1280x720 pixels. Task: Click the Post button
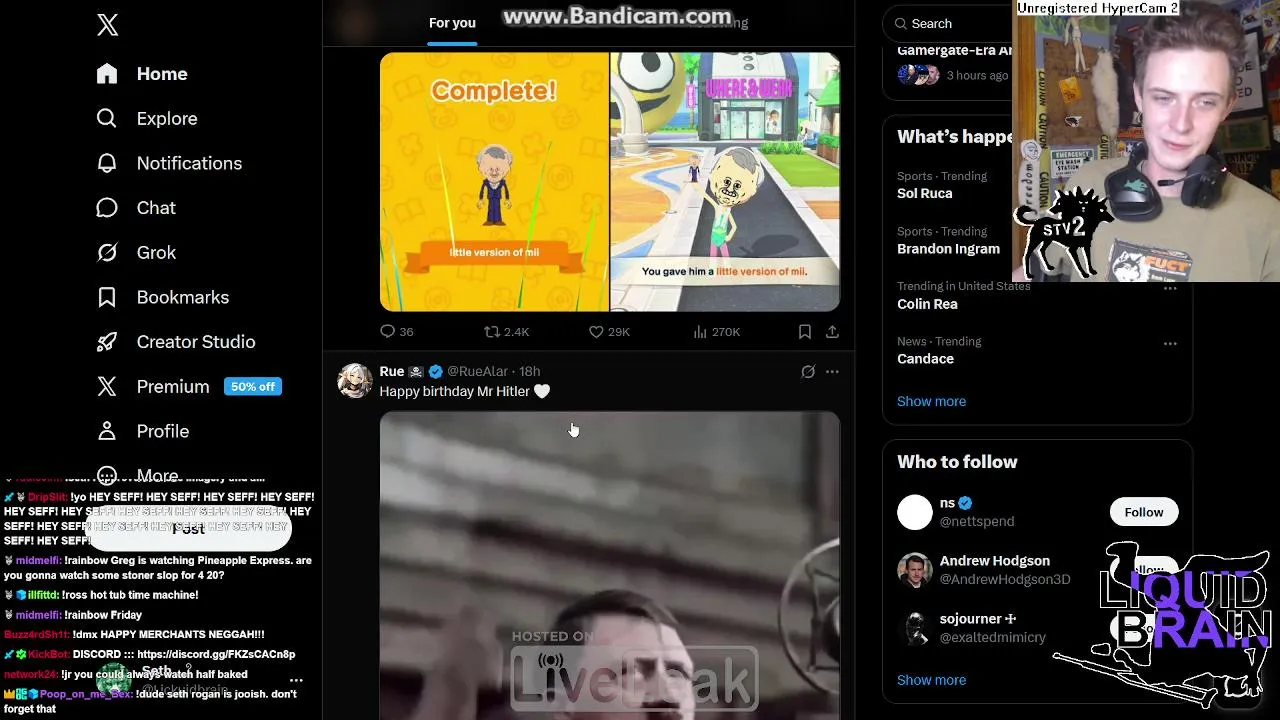pyautogui.click(x=188, y=529)
